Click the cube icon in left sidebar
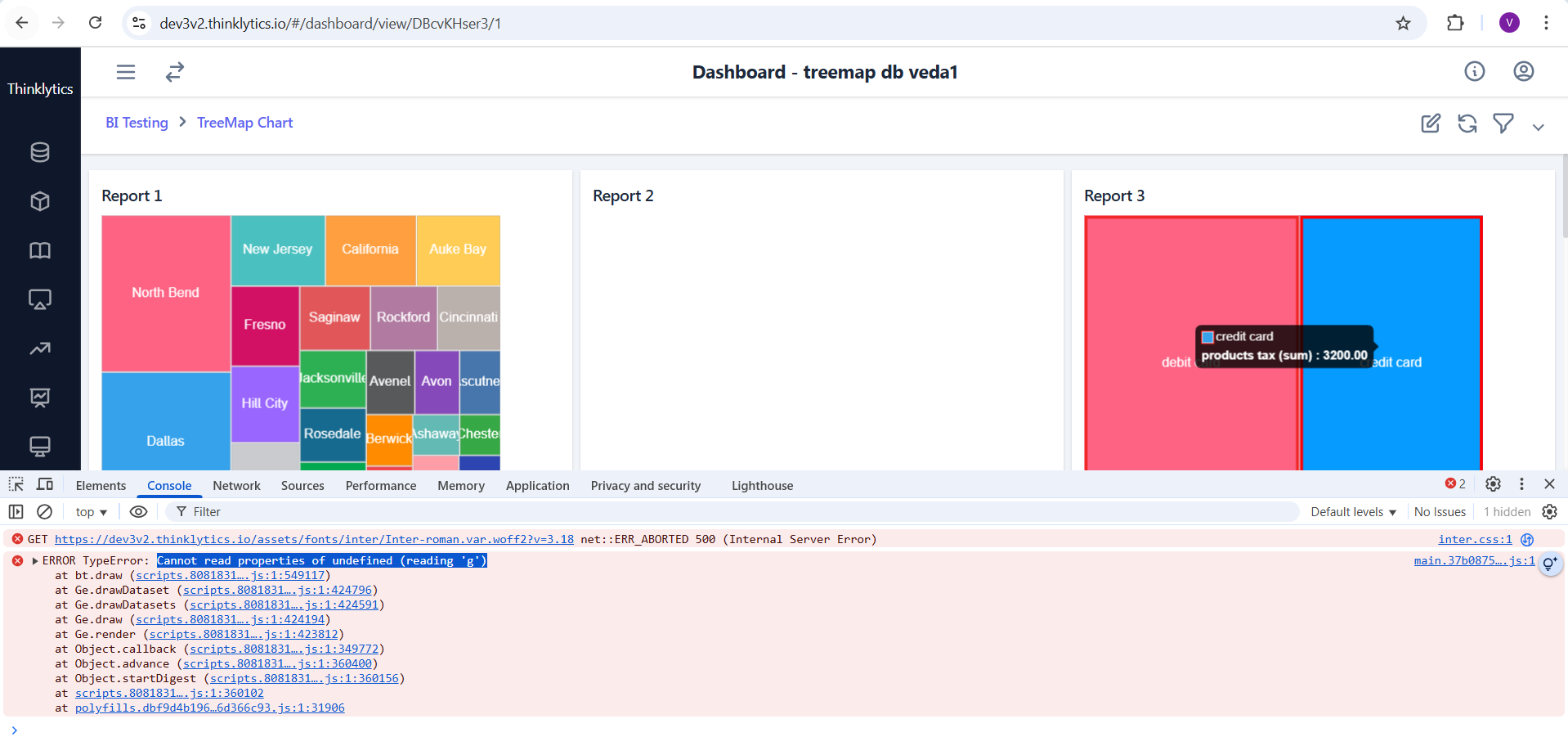1568x746 pixels. click(40, 201)
